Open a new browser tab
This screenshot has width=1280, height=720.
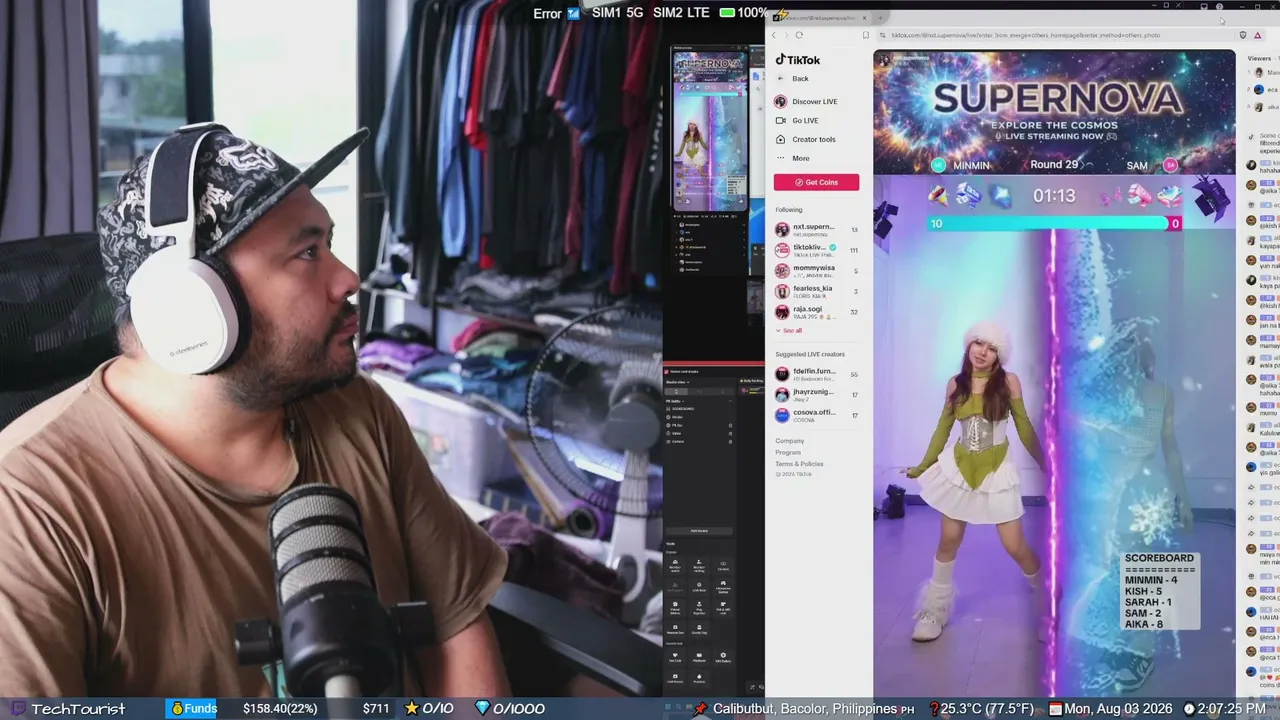point(879,17)
